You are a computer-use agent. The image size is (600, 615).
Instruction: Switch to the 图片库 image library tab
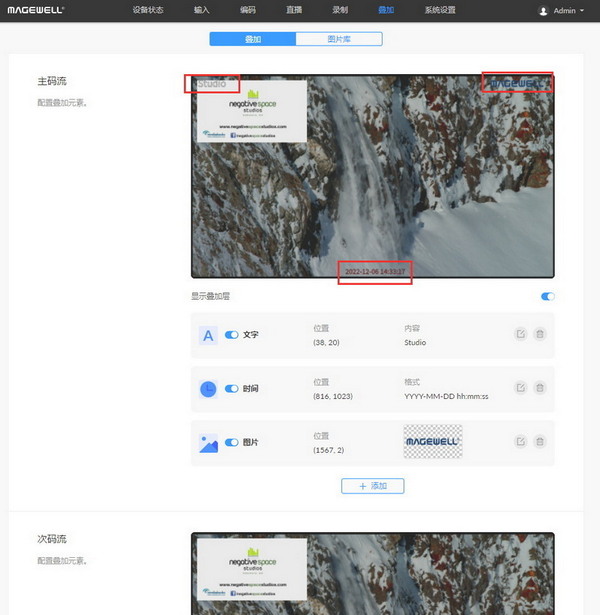339,39
